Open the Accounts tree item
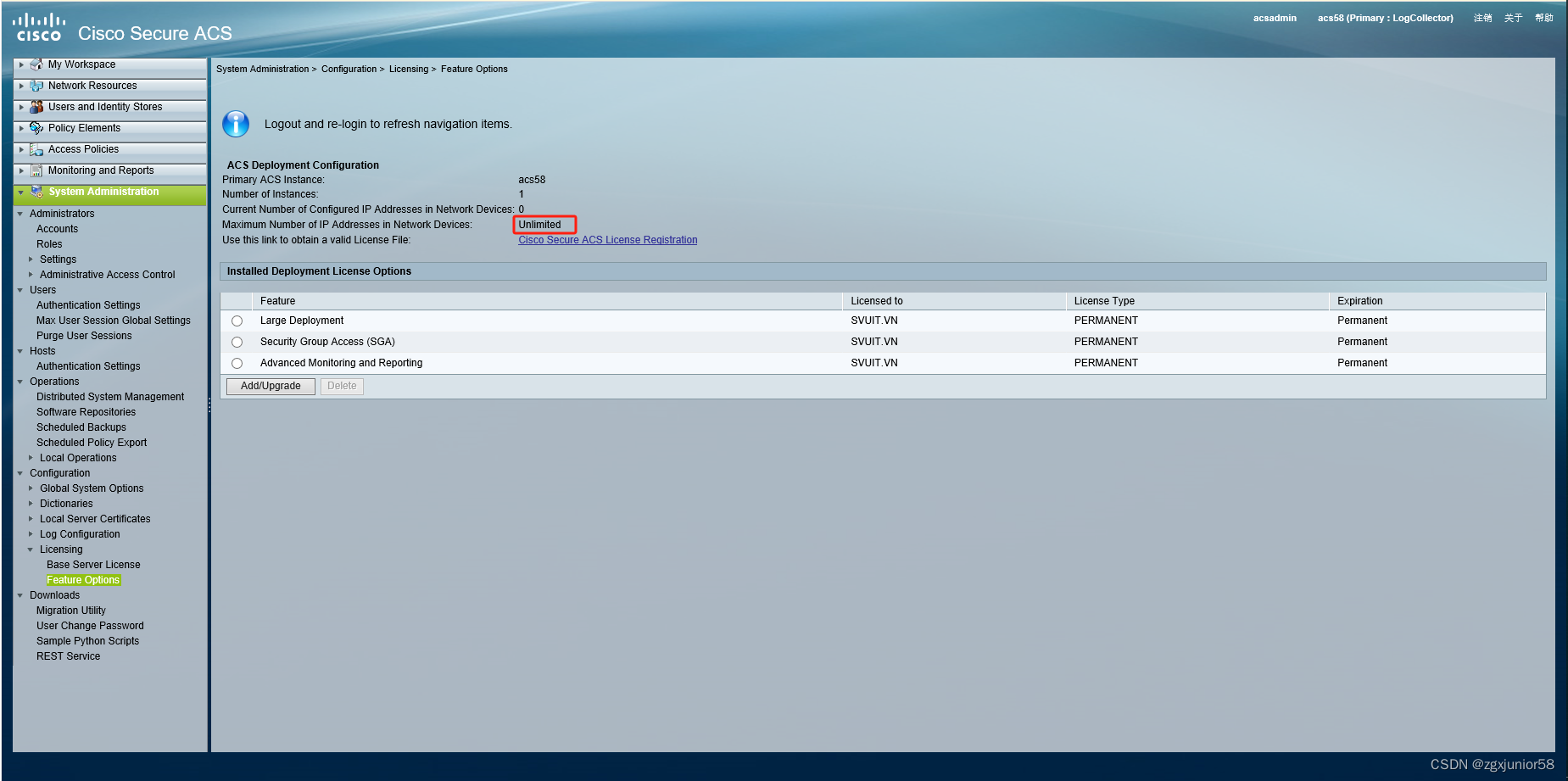This screenshot has width=1568, height=781. coord(57,229)
